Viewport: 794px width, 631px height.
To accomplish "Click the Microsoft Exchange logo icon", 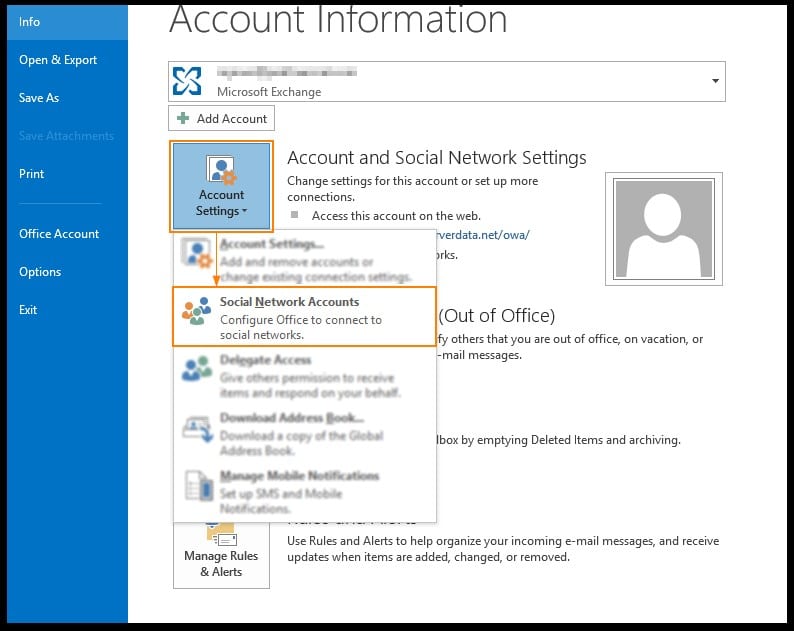I will coord(187,81).
